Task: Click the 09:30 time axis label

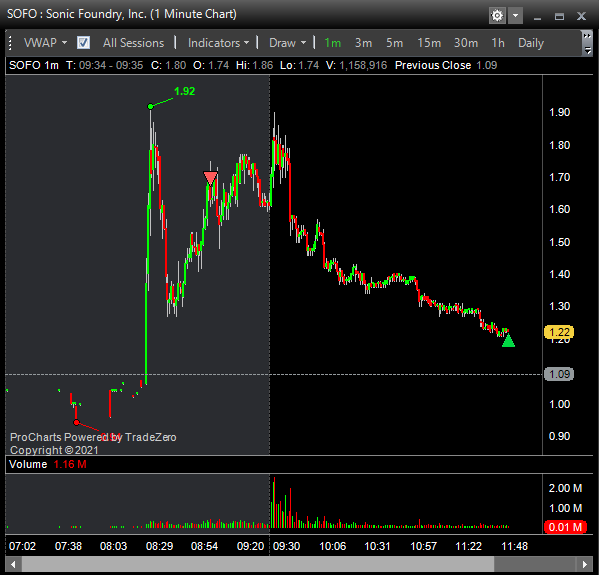Action: click(287, 546)
